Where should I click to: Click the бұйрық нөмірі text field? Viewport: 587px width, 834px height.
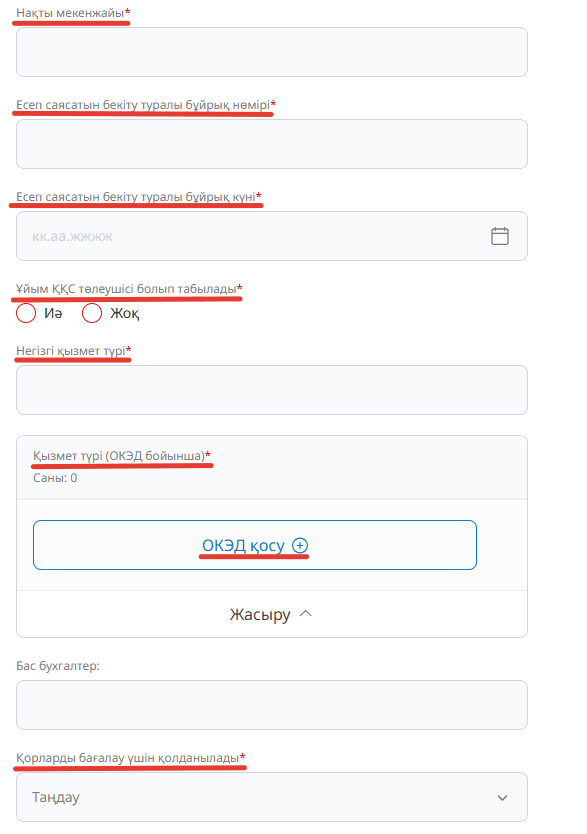[272, 144]
